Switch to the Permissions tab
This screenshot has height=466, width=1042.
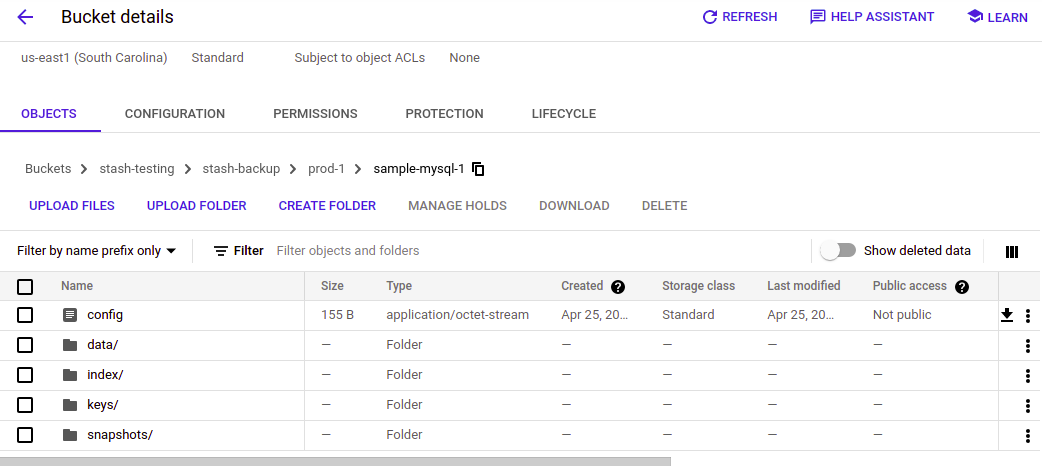coord(315,114)
